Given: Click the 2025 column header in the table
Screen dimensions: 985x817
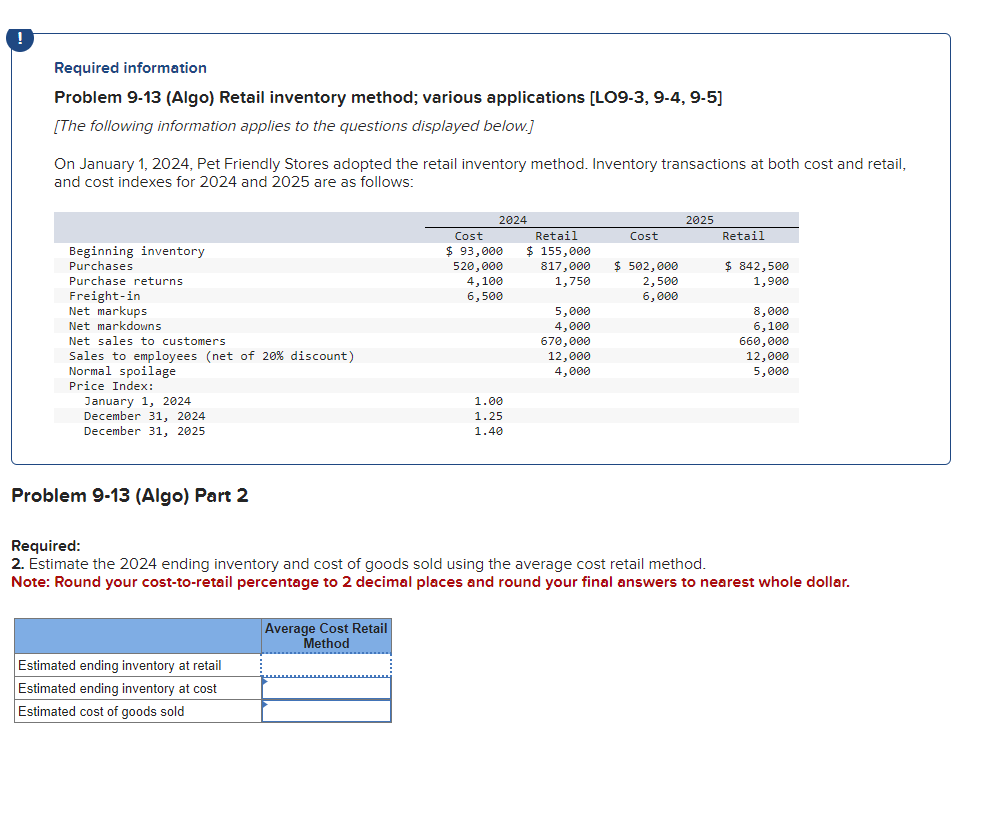Looking at the screenshot, I should [x=699, y=220].
